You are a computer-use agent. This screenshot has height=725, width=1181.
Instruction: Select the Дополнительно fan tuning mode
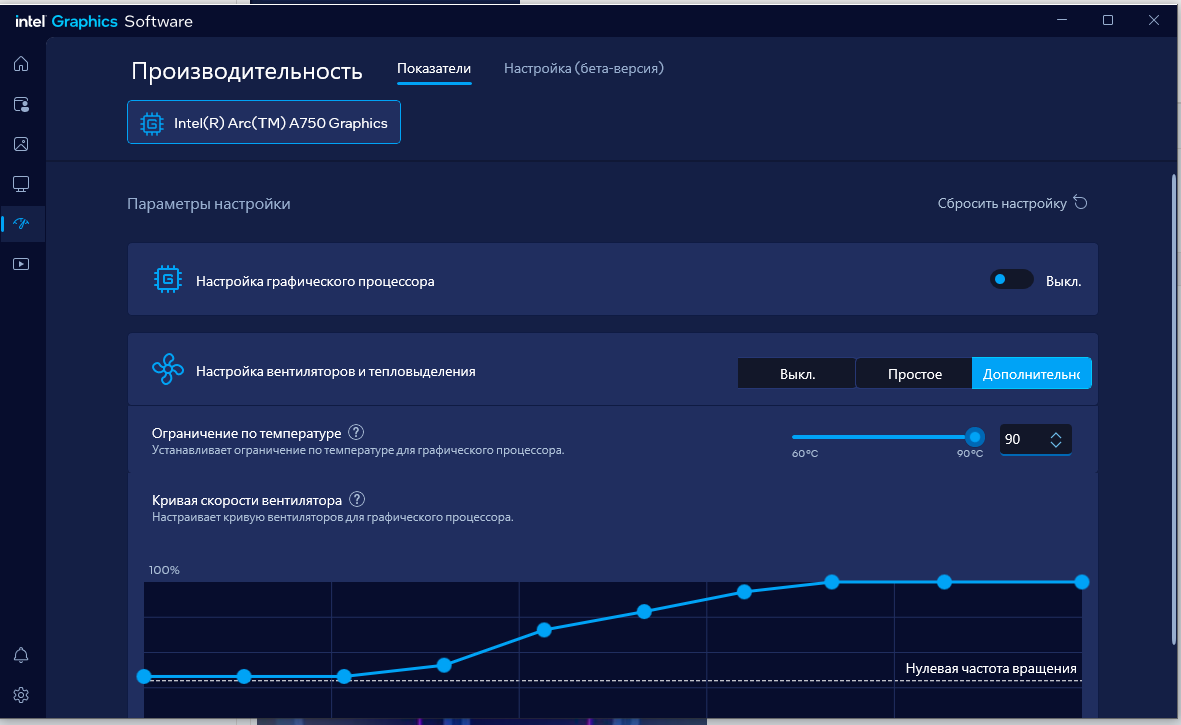(x=1031, y=373)
